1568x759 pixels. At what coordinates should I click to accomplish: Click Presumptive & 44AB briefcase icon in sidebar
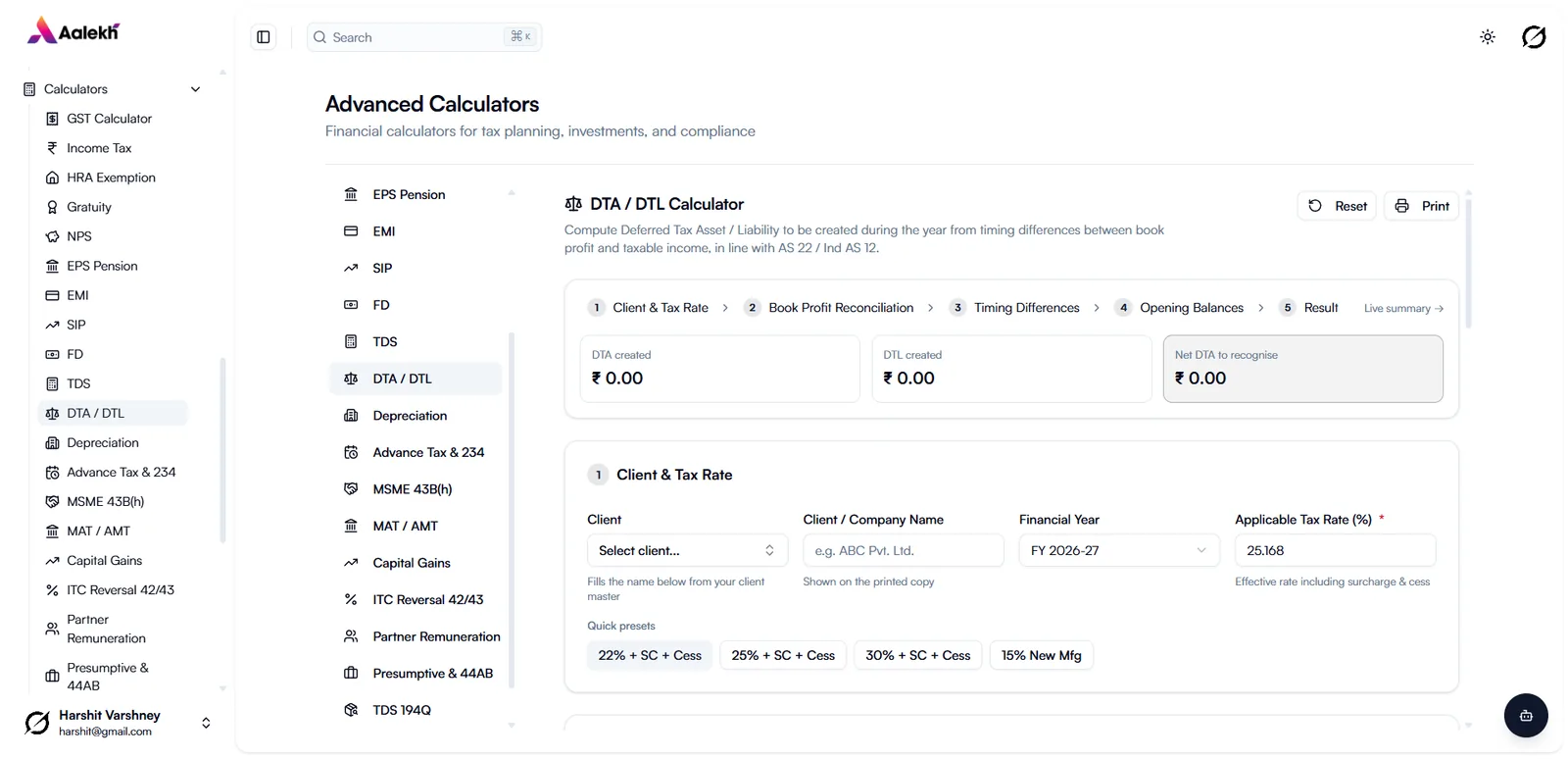[53, 677]
